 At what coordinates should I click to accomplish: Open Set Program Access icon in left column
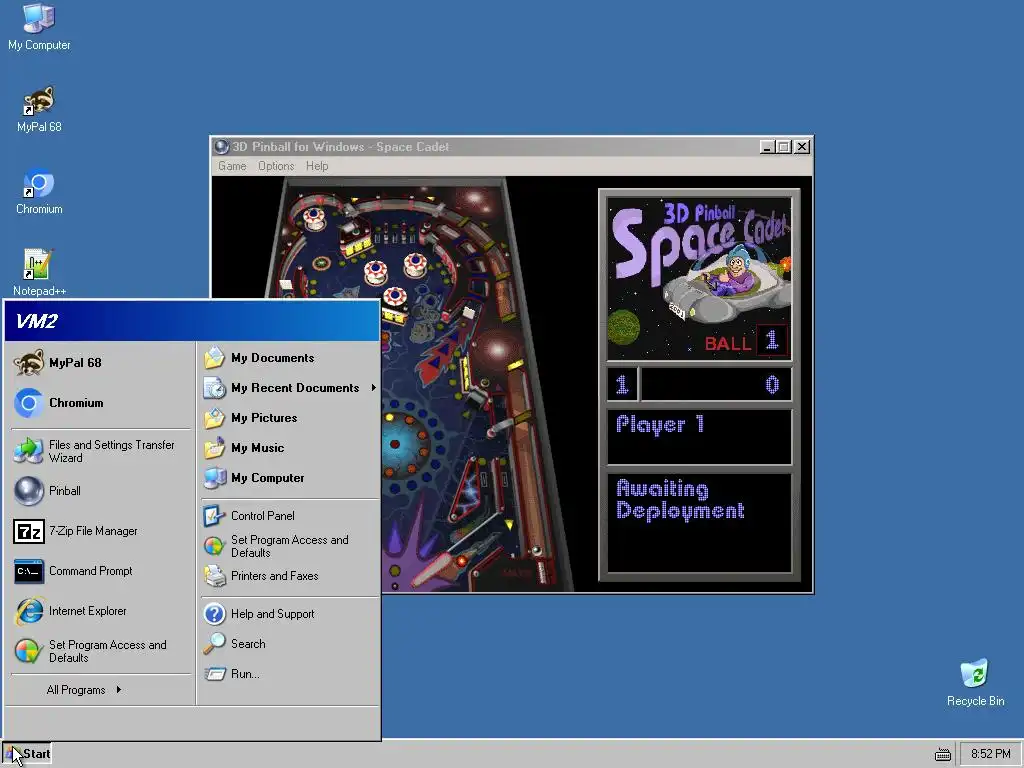[x=29, y=651]
